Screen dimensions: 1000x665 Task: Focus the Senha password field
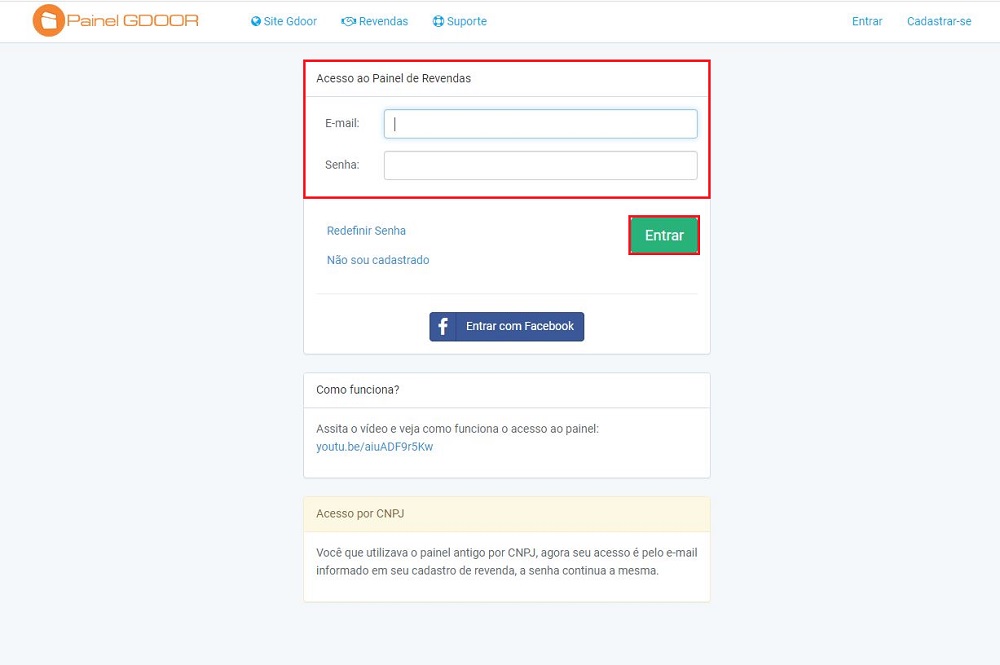[540, 165]
